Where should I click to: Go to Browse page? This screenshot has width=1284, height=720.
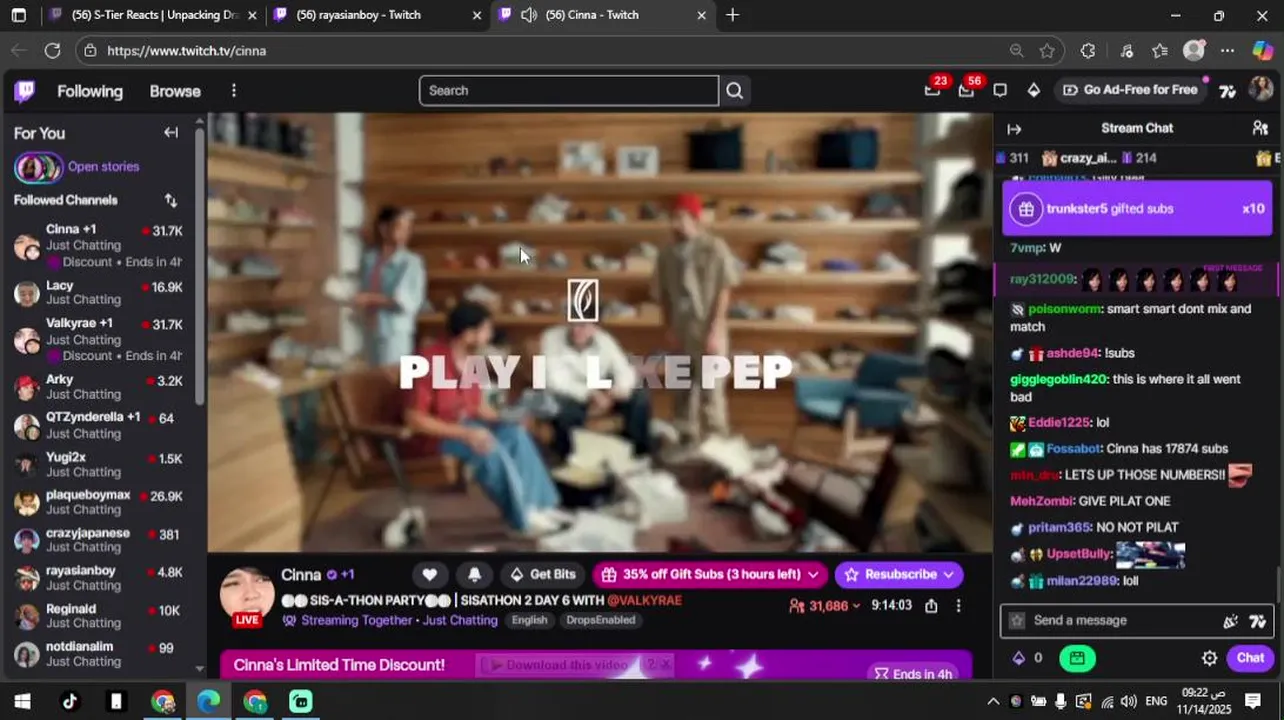(175, 91)
